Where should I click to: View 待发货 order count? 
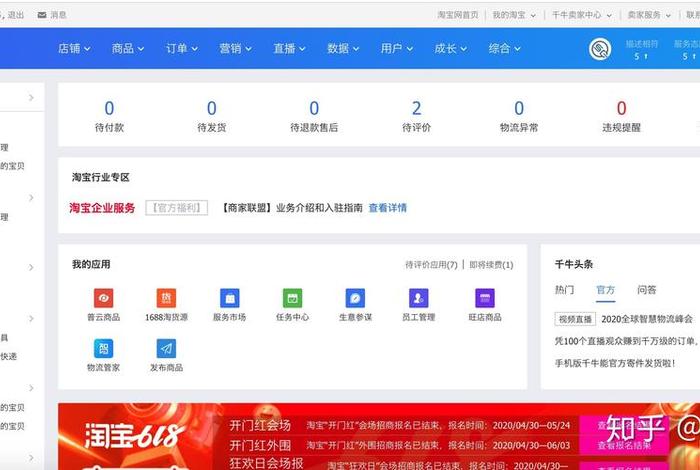tap(212, 116)
